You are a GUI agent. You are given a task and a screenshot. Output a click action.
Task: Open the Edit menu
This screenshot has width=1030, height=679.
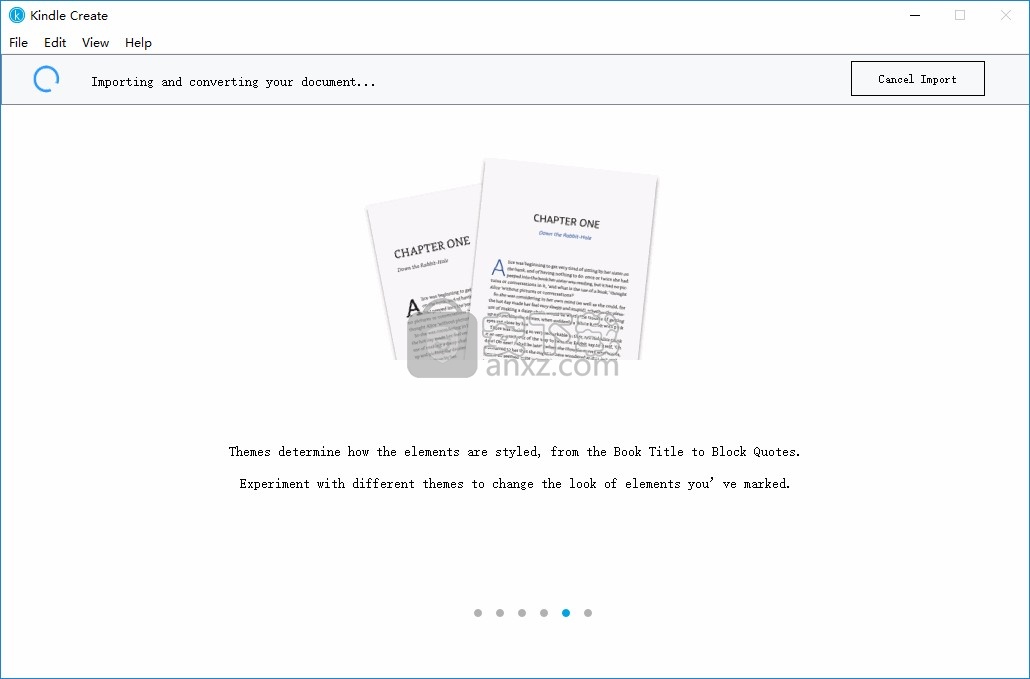(55, 43)
